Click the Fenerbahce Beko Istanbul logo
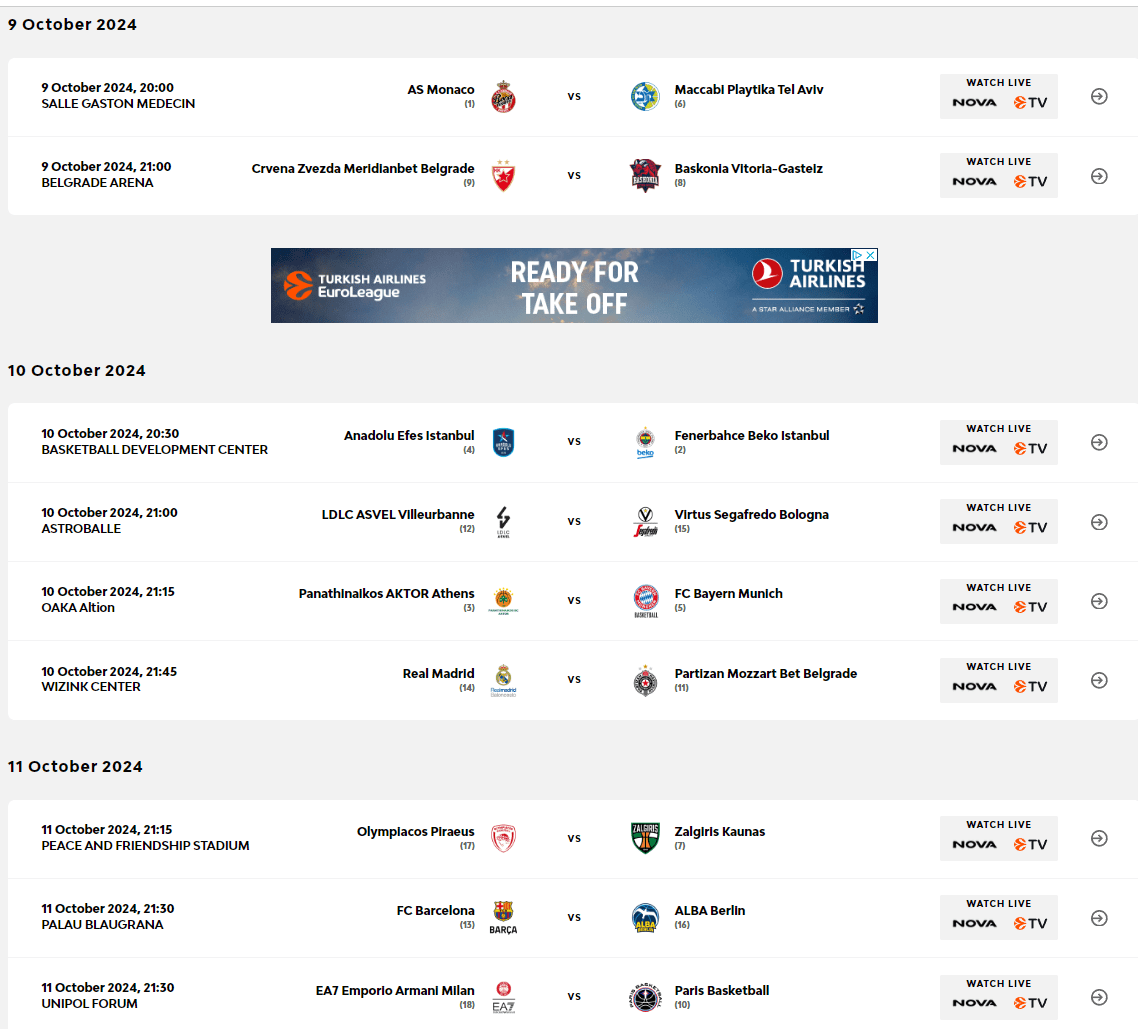 click(x=645, y=442)
